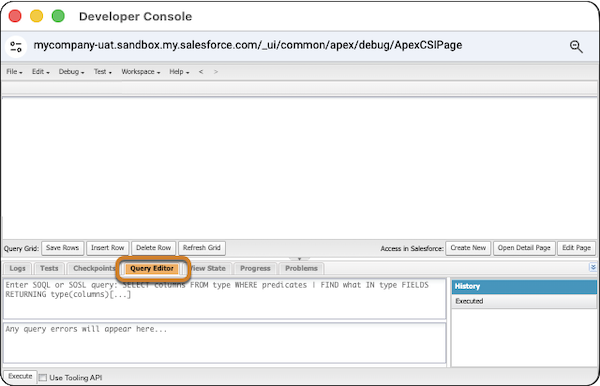Image resolution: width=600 pixels, height=386 pixels.
Task: Click the Executed column header in History
Action: [524, 301]
